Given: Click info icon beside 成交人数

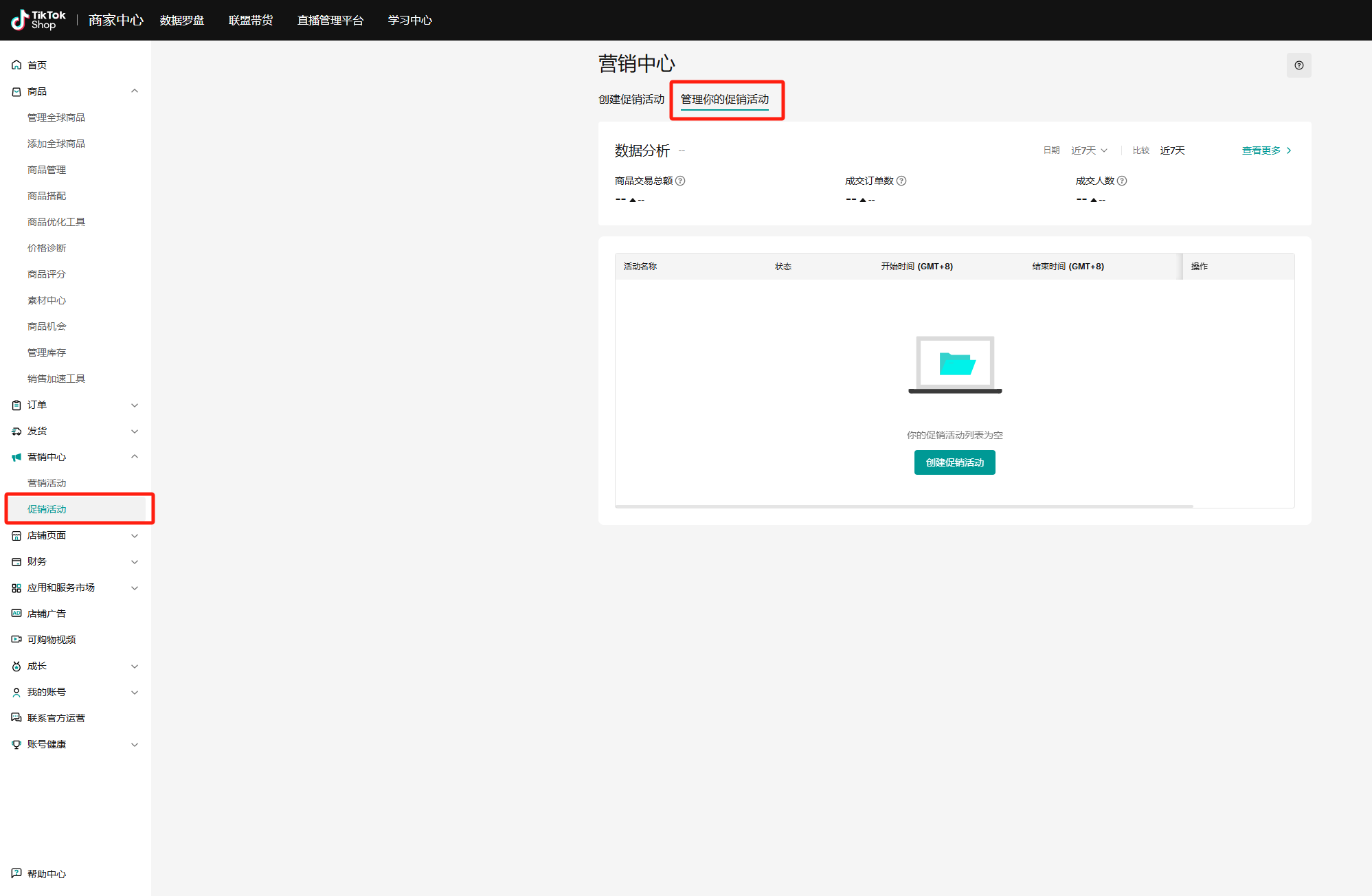Looking at the screenshot, I should click(1122, 181).
